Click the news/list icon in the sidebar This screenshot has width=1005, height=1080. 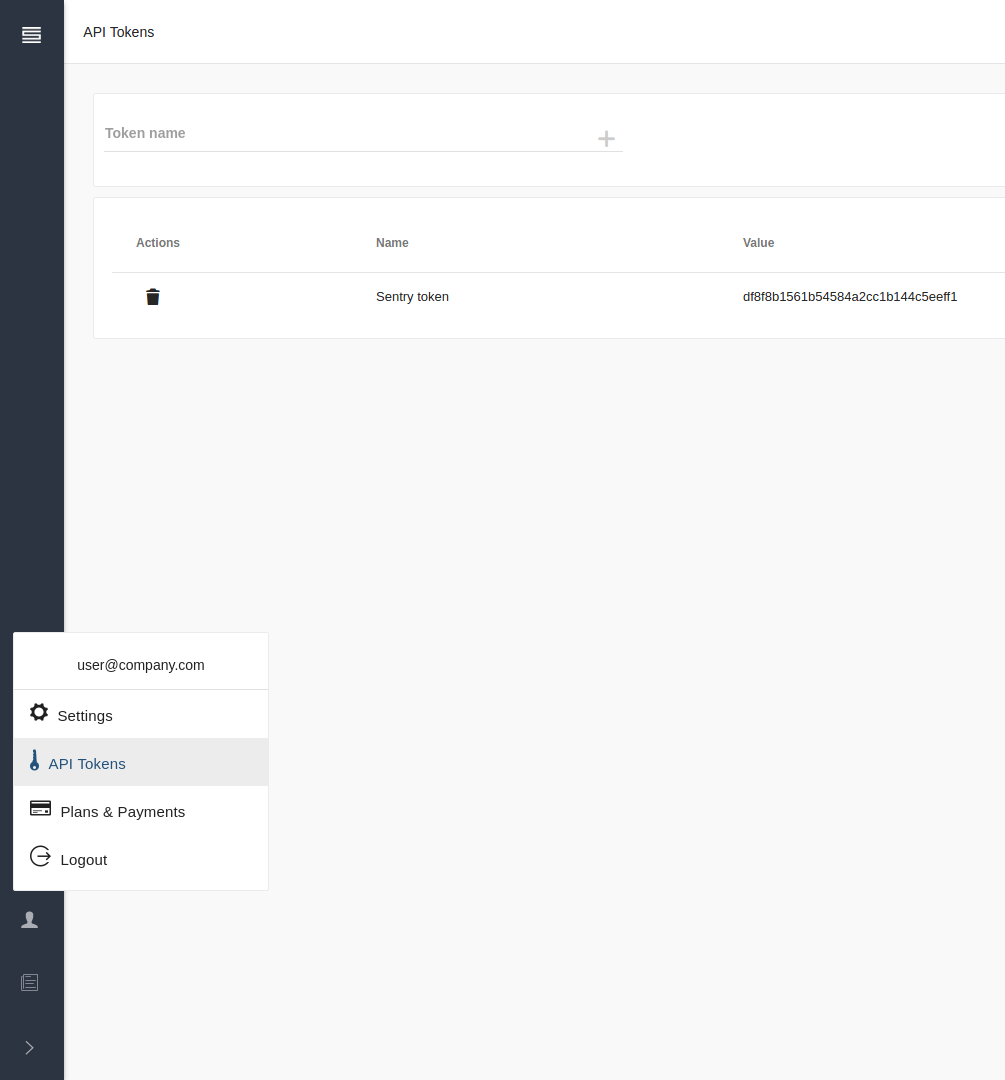[29, 982]
